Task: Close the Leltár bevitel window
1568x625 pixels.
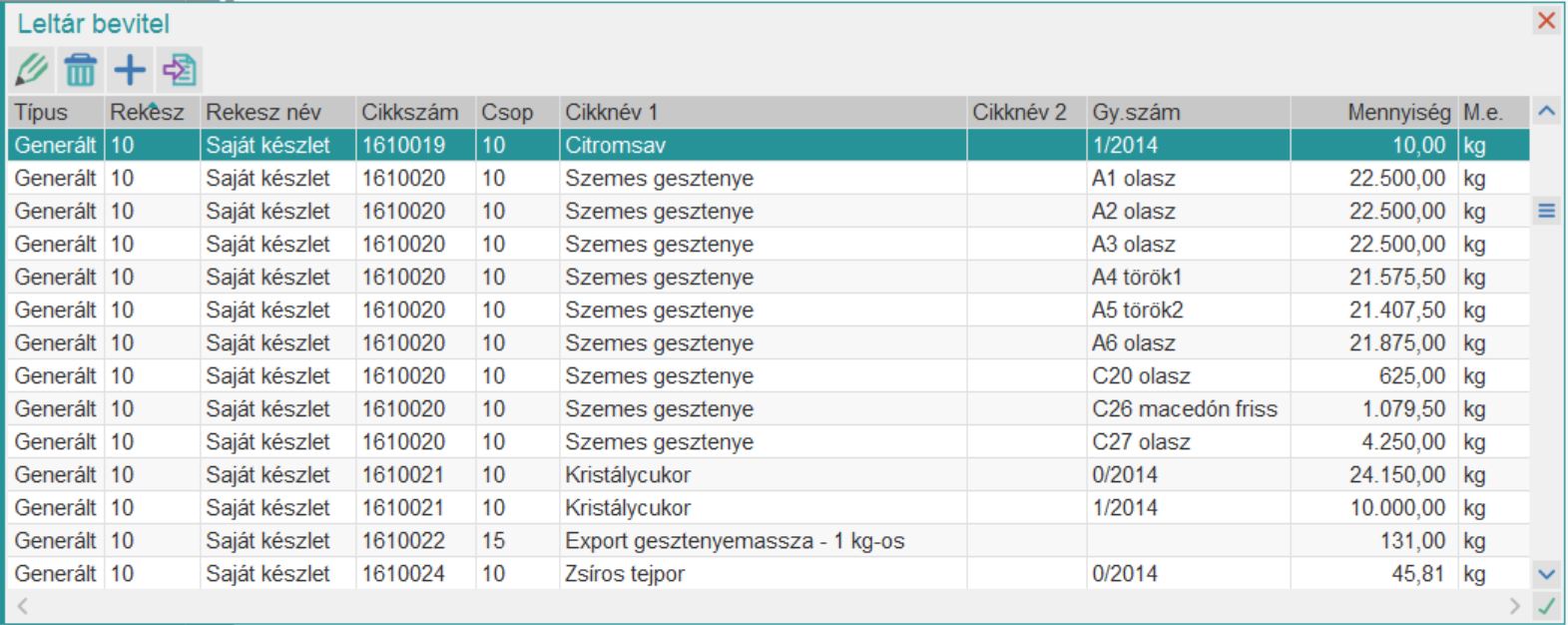Action: (1546, 21)
